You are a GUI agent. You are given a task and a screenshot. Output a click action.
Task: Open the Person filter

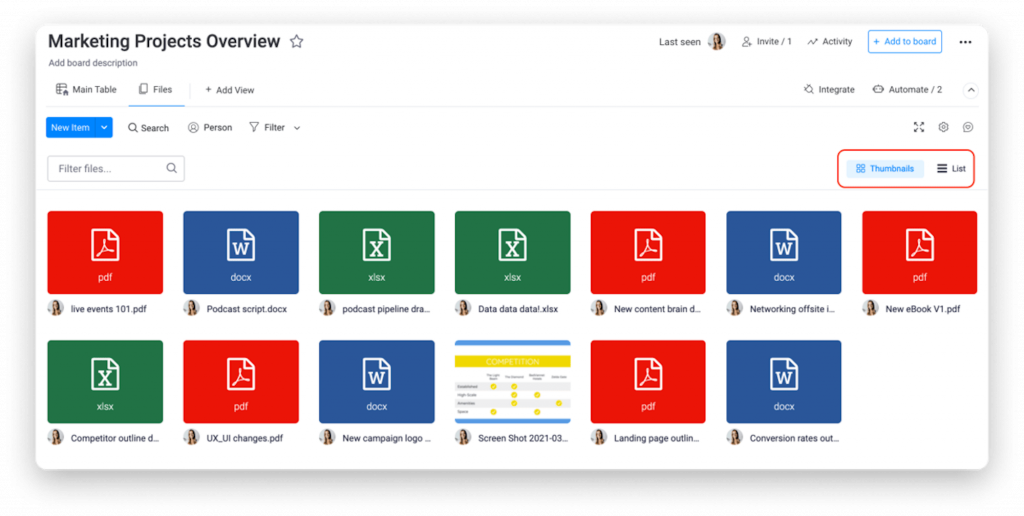pos(209,128)
